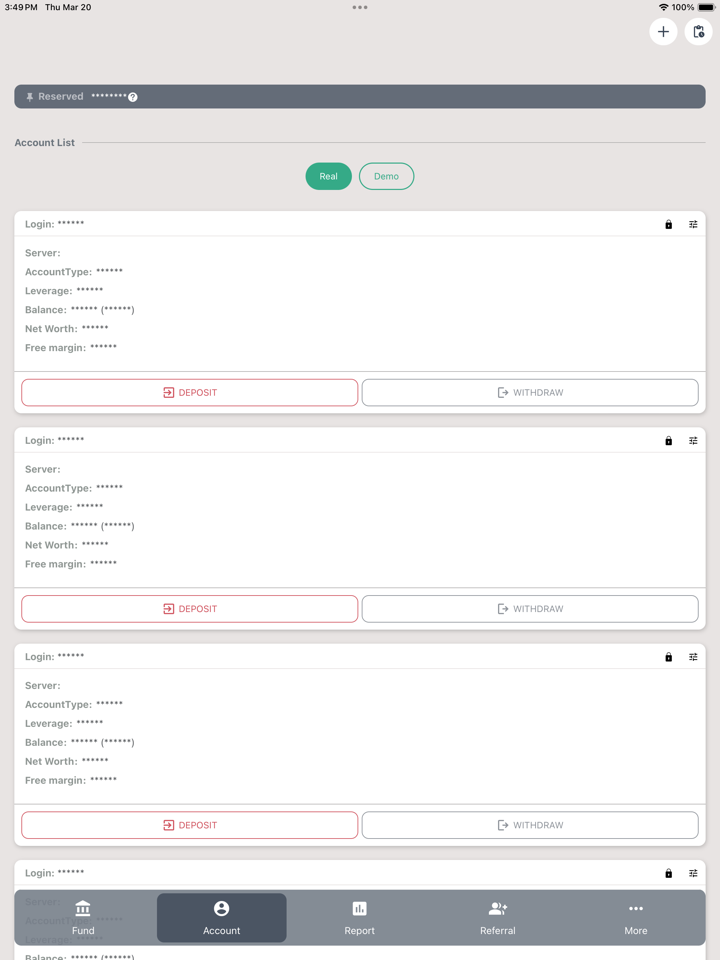The image size is (720, 960).
Task: Go to the Report tab
Action: click(359, 917)
